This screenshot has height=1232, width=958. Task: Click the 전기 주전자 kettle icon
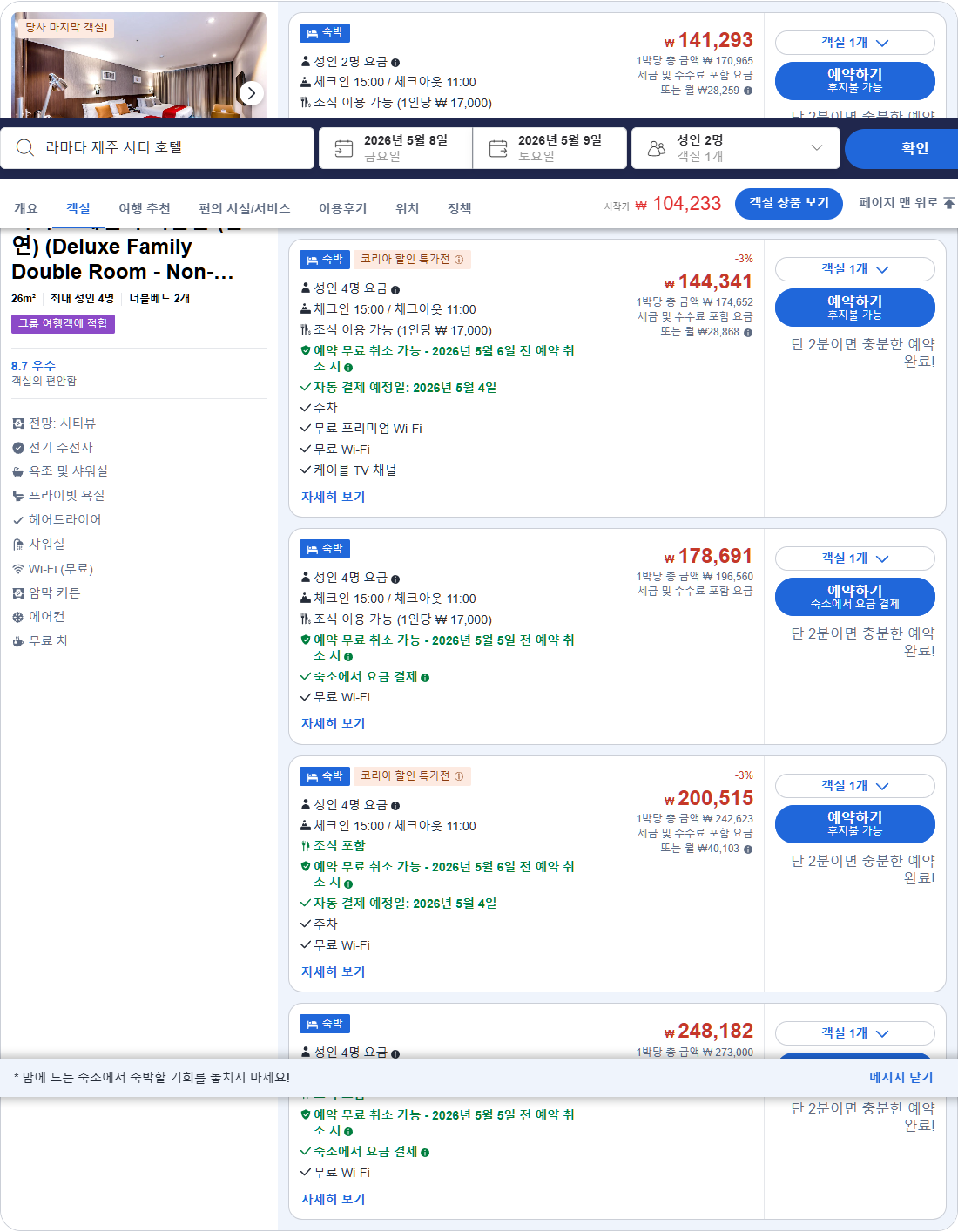[18, 448]
